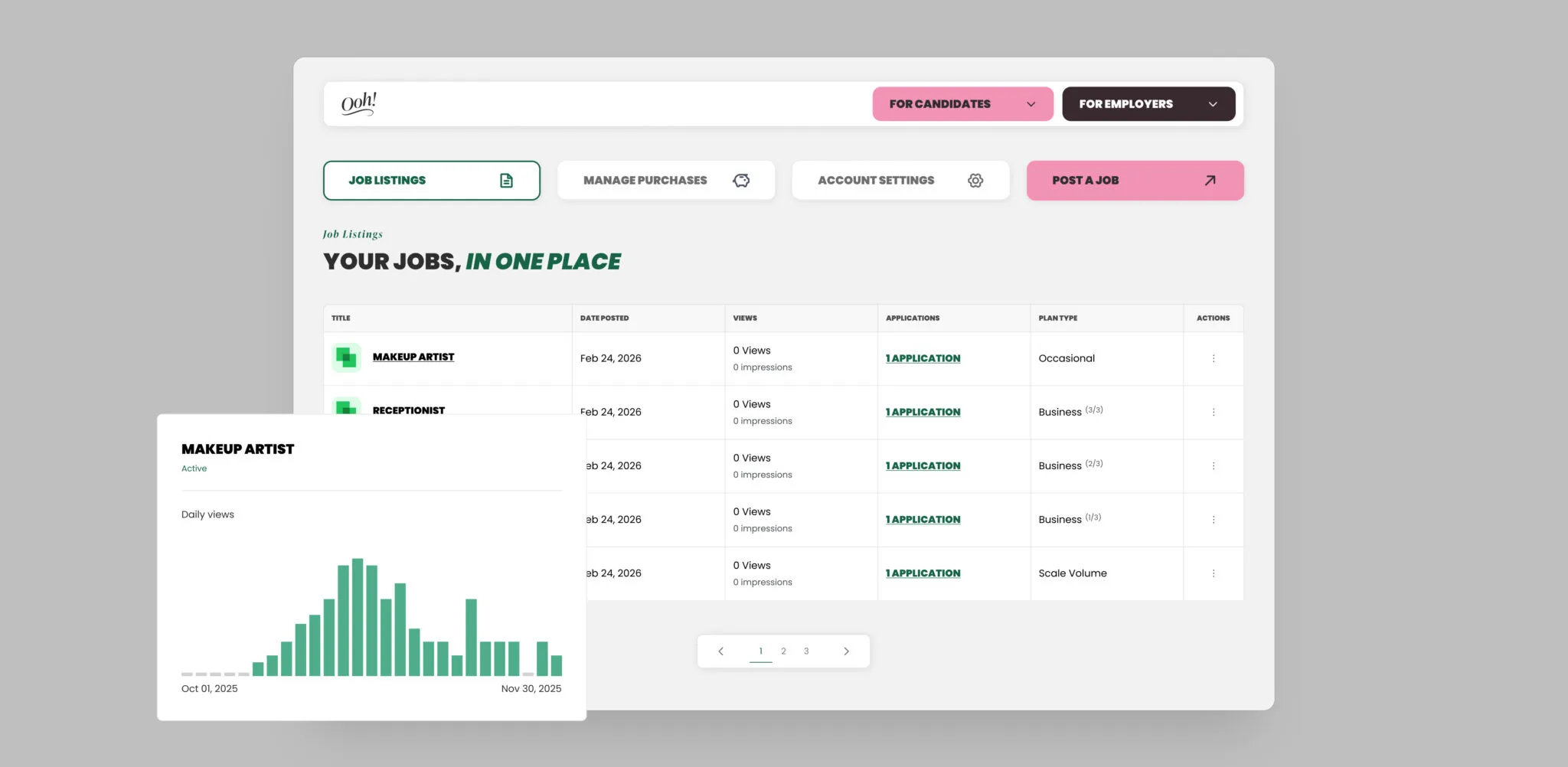Open the For Employers dropdown
The height and width of the screenshot is (767, 1568).
(1148, 104)
